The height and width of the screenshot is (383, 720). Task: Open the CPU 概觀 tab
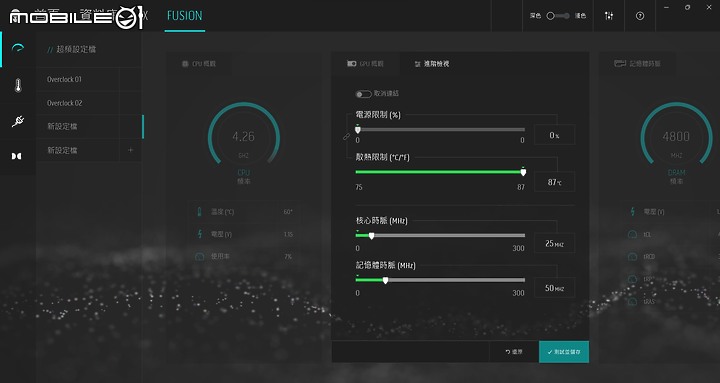199,64
